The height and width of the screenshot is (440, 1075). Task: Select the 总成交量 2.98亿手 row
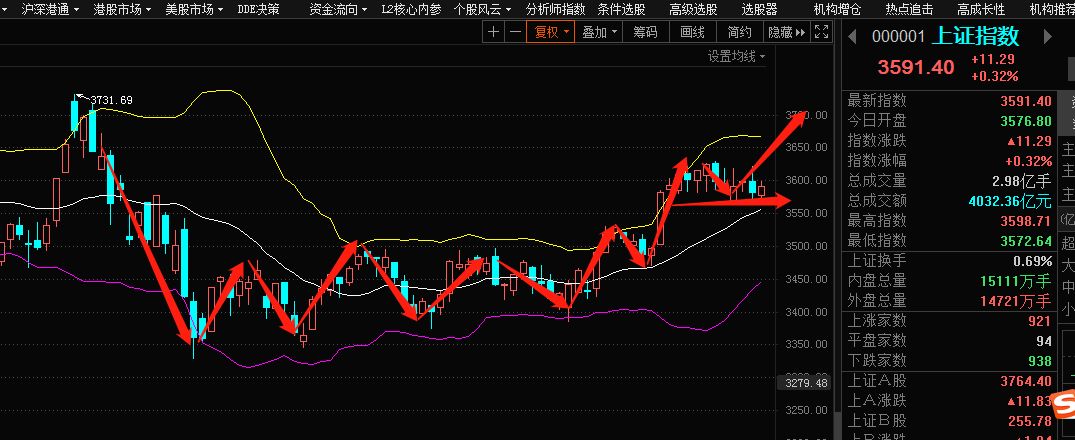(950, 181)
